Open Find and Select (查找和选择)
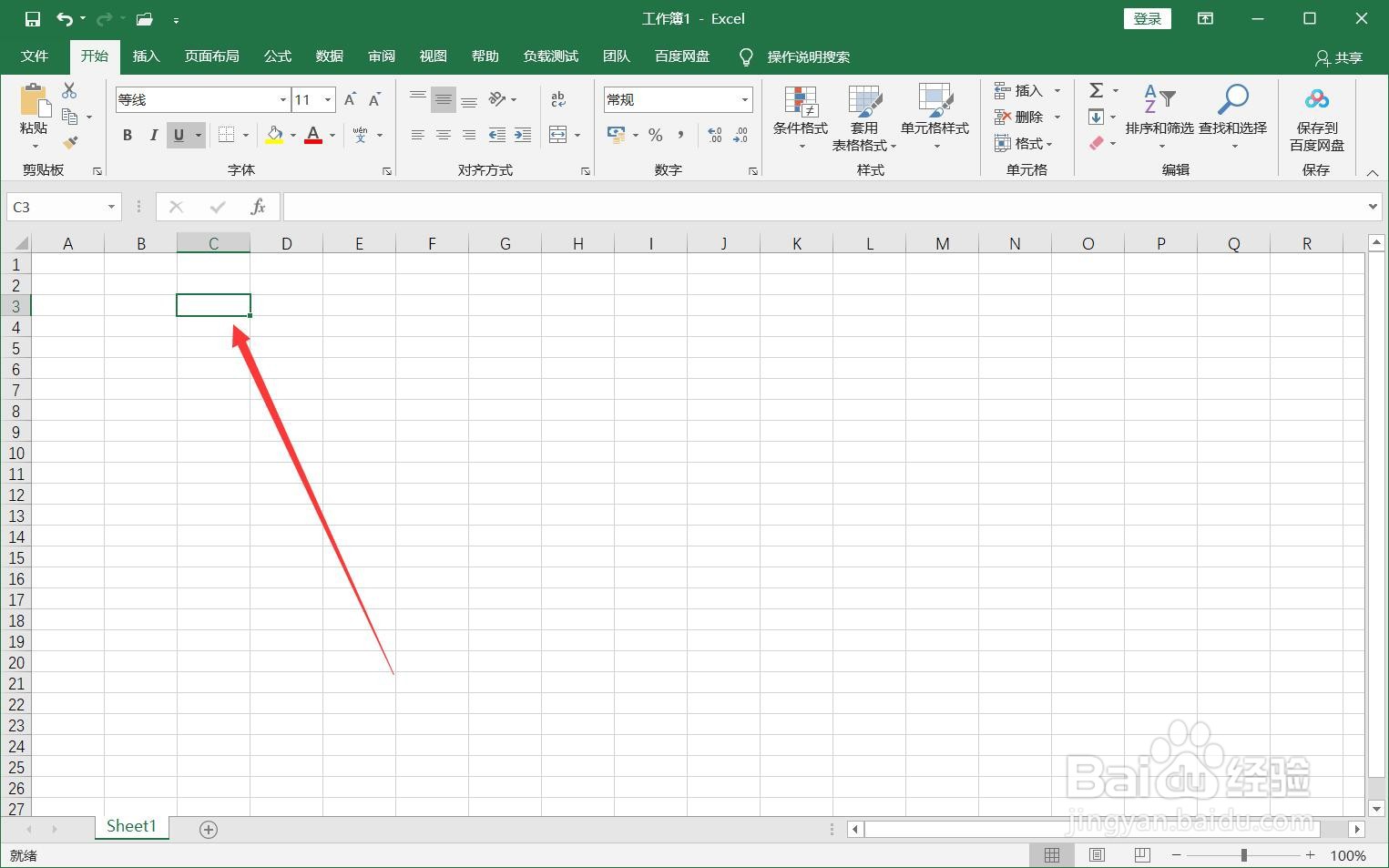Image resolution: width=1389 pixels, height=868 pixels. 1232,117
